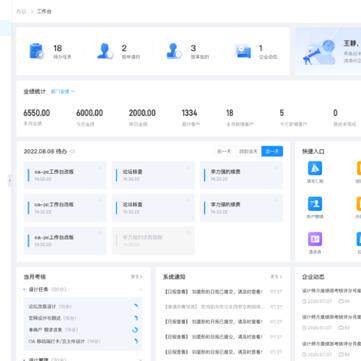Open the first 论坛核查 to-do card

[x=153, y=175]
